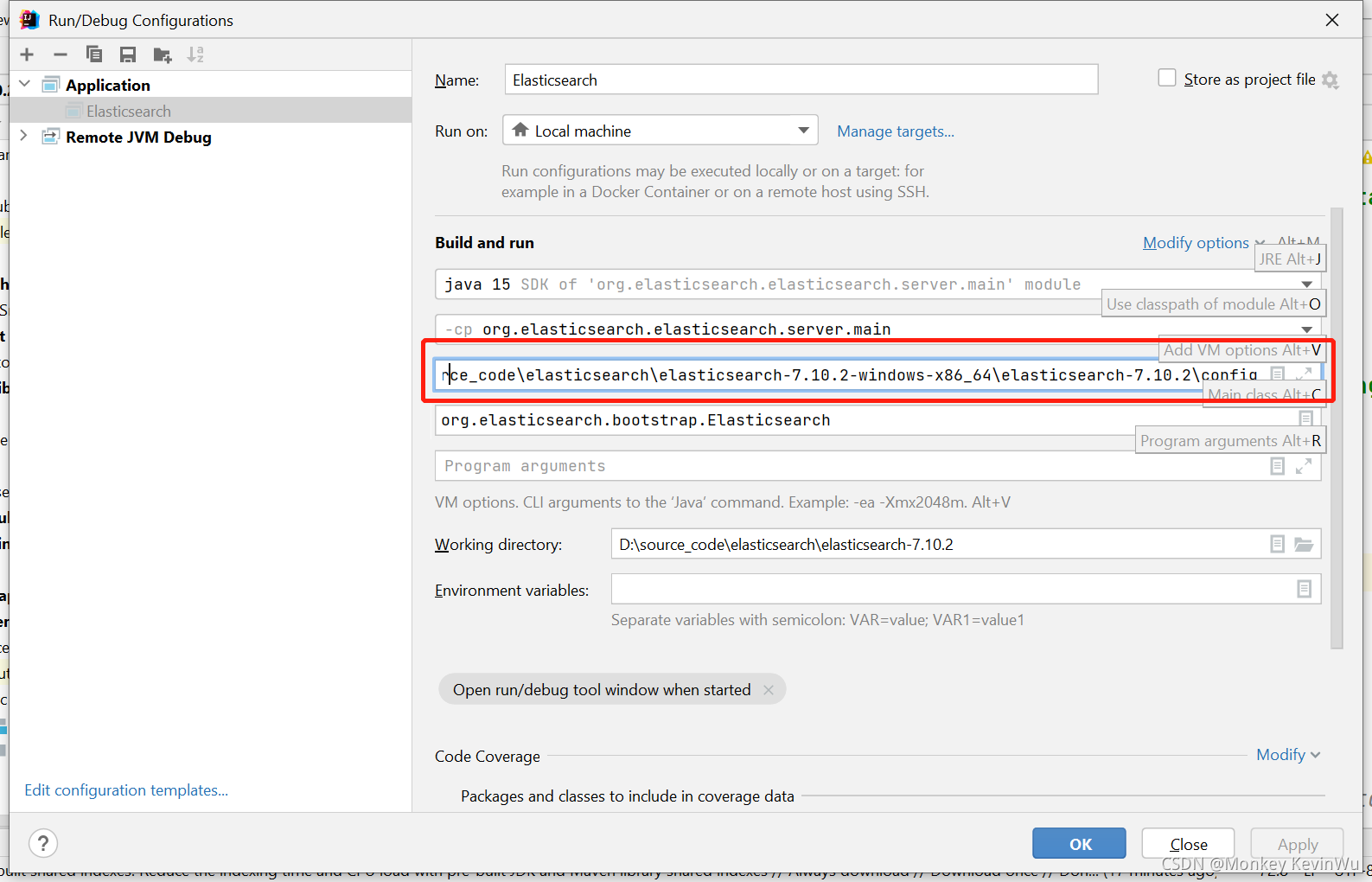Expand the Program arguments field

[1305, 466]
